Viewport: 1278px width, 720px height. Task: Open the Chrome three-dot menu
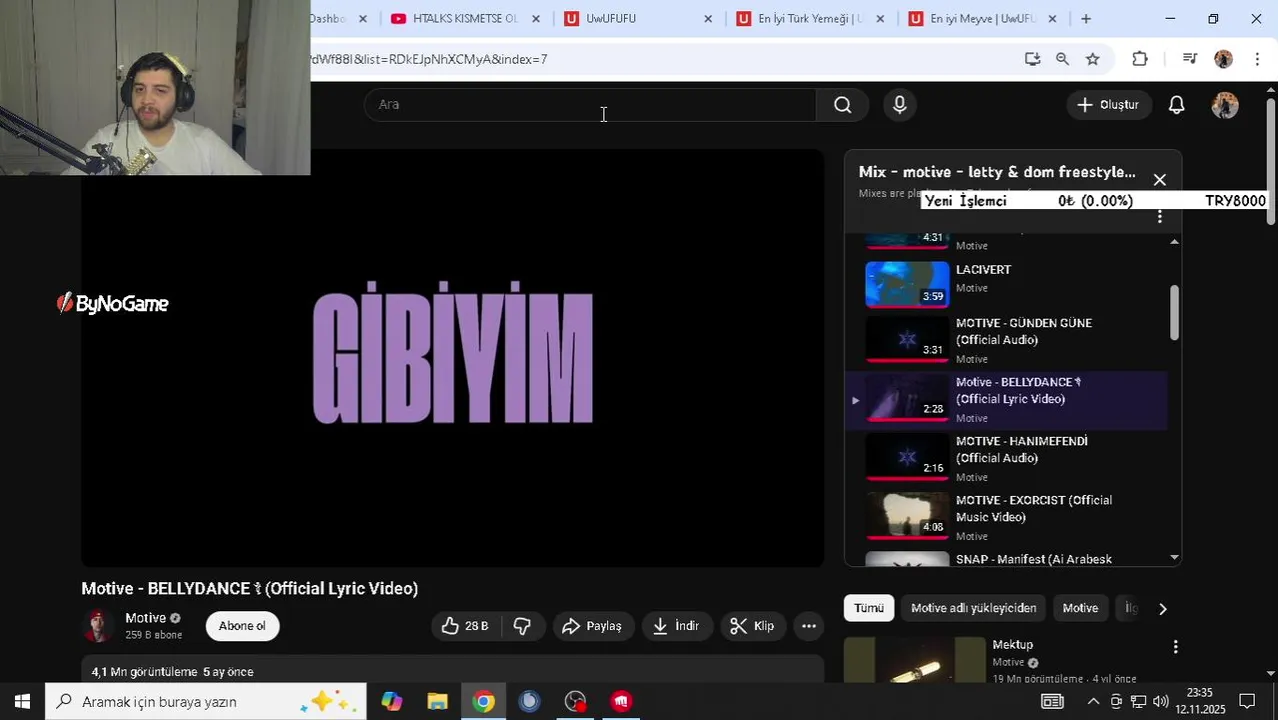[x=1257, y=59]
